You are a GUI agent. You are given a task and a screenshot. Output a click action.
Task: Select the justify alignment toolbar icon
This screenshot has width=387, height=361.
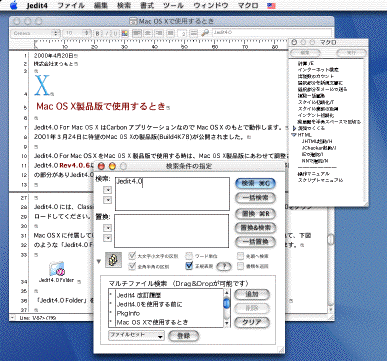tap(170, 33)
